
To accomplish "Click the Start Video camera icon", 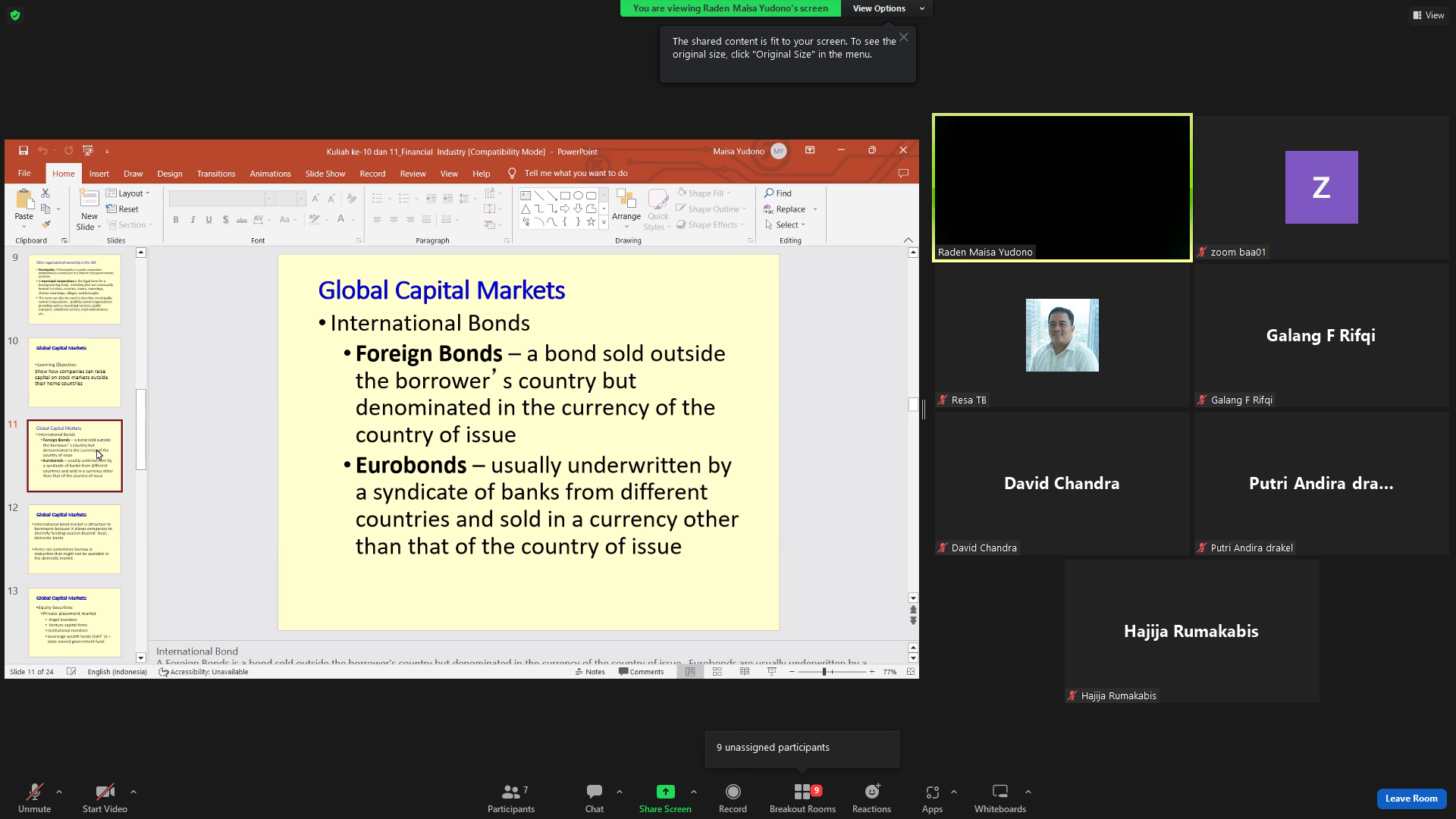I will (x=105, y=792).
